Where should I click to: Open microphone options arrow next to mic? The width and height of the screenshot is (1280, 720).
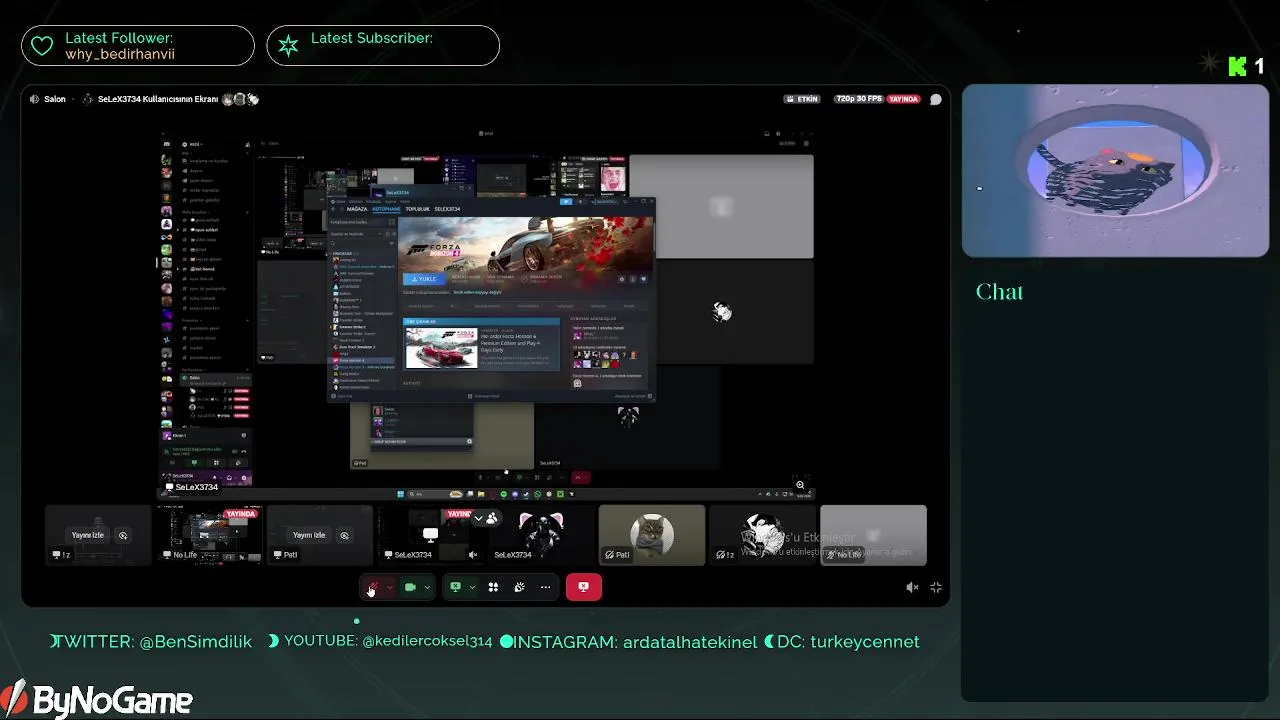point(390,587)
